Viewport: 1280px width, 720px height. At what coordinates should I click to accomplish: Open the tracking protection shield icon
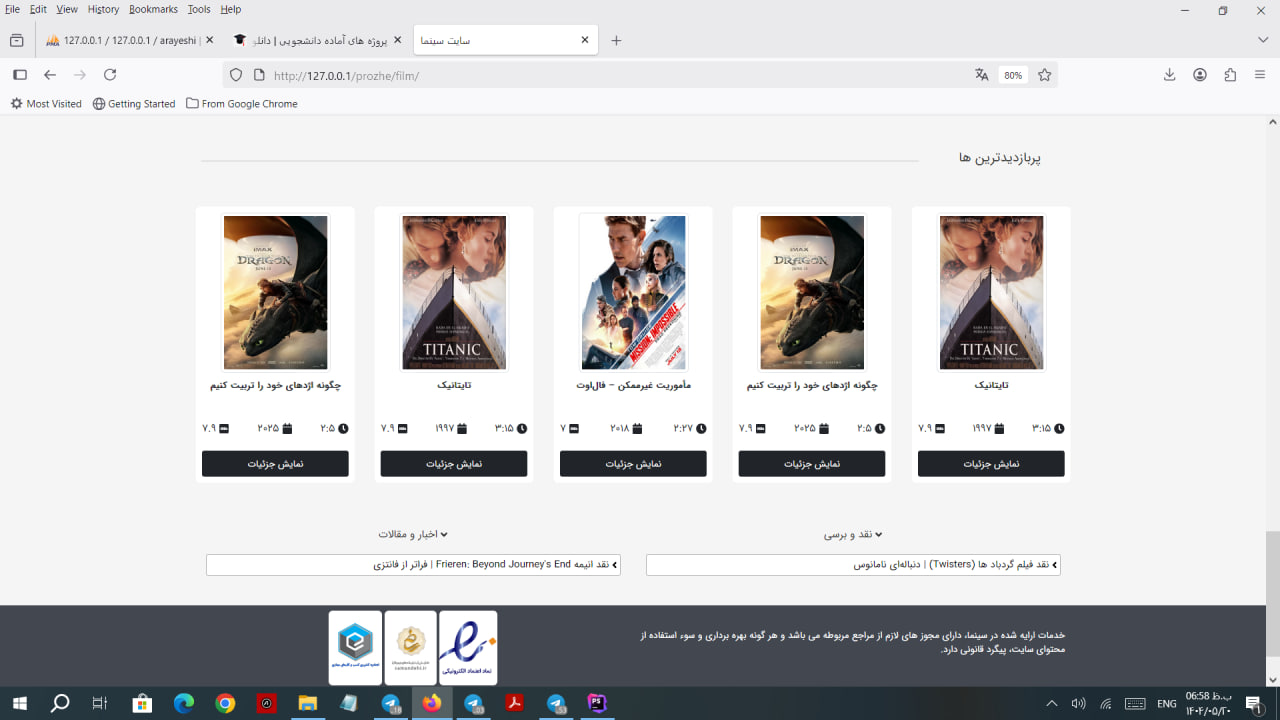point(236,75)
